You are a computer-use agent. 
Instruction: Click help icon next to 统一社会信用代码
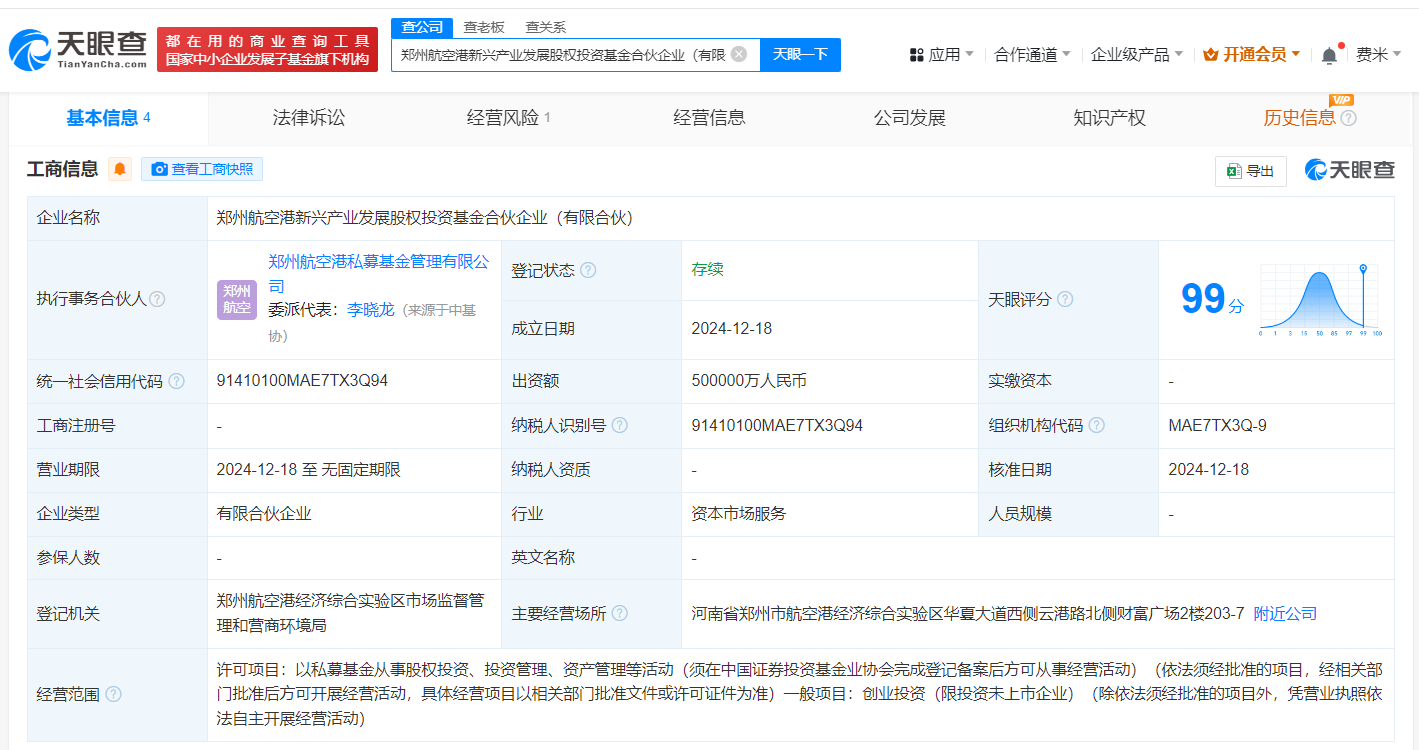pyautogui.click(x=176, y=381)
